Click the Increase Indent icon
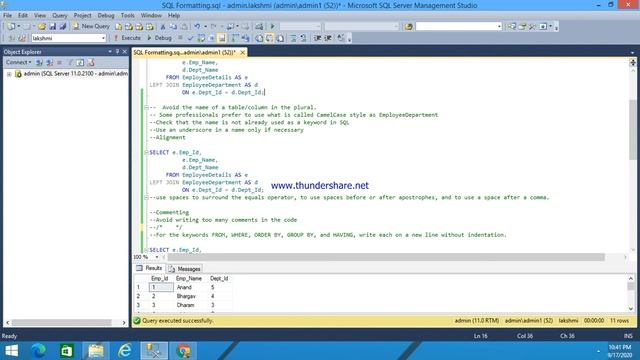This screenshot has width=640, height=360. [328, 38]
